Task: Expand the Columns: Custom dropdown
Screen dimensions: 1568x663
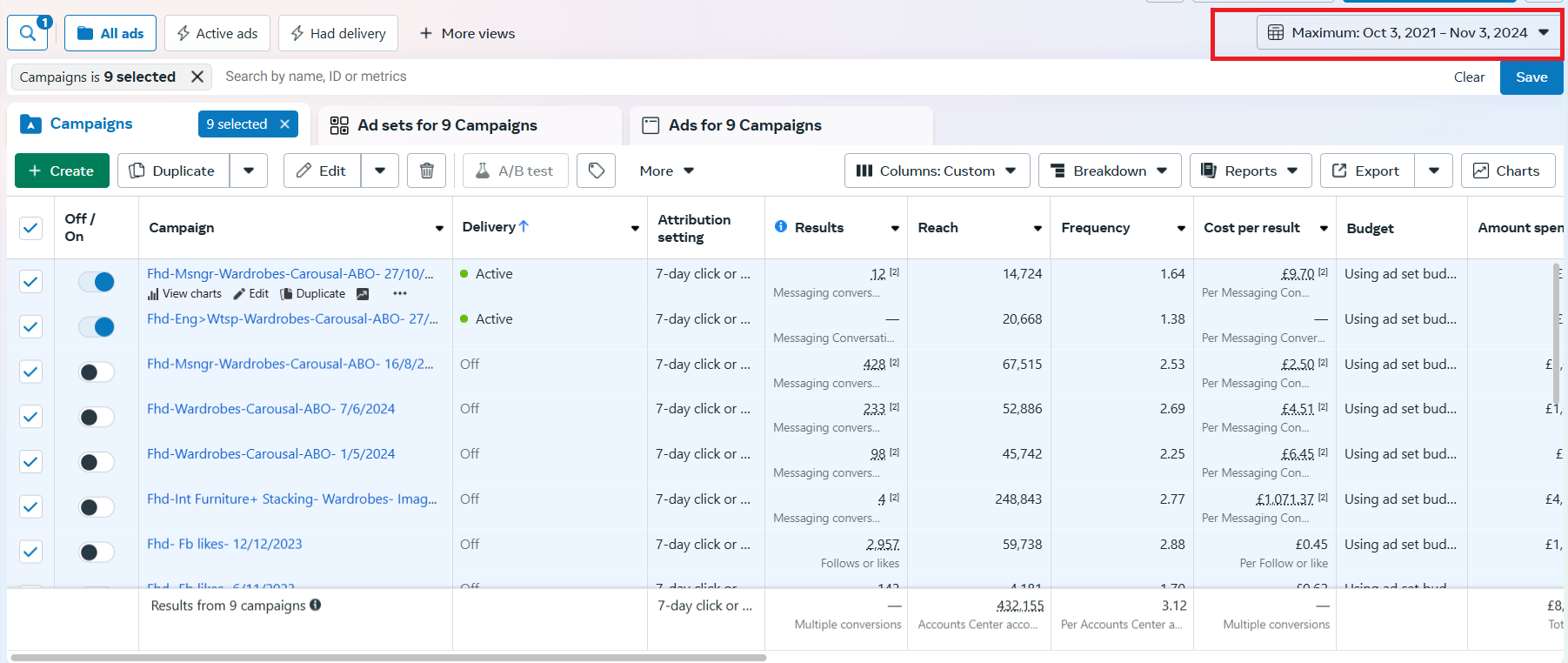Action: (937, 171)
